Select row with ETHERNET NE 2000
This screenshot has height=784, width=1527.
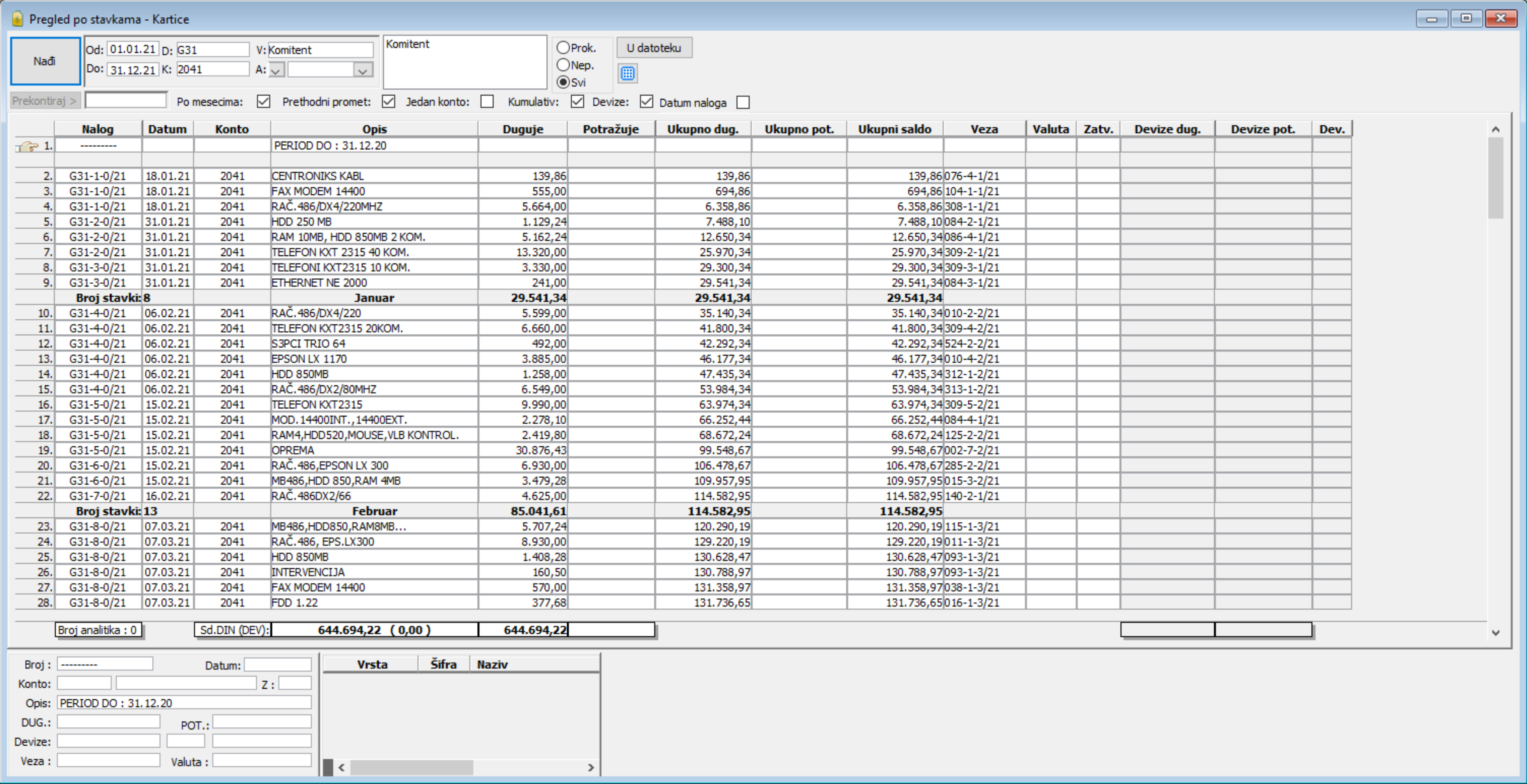click(683, 283)
